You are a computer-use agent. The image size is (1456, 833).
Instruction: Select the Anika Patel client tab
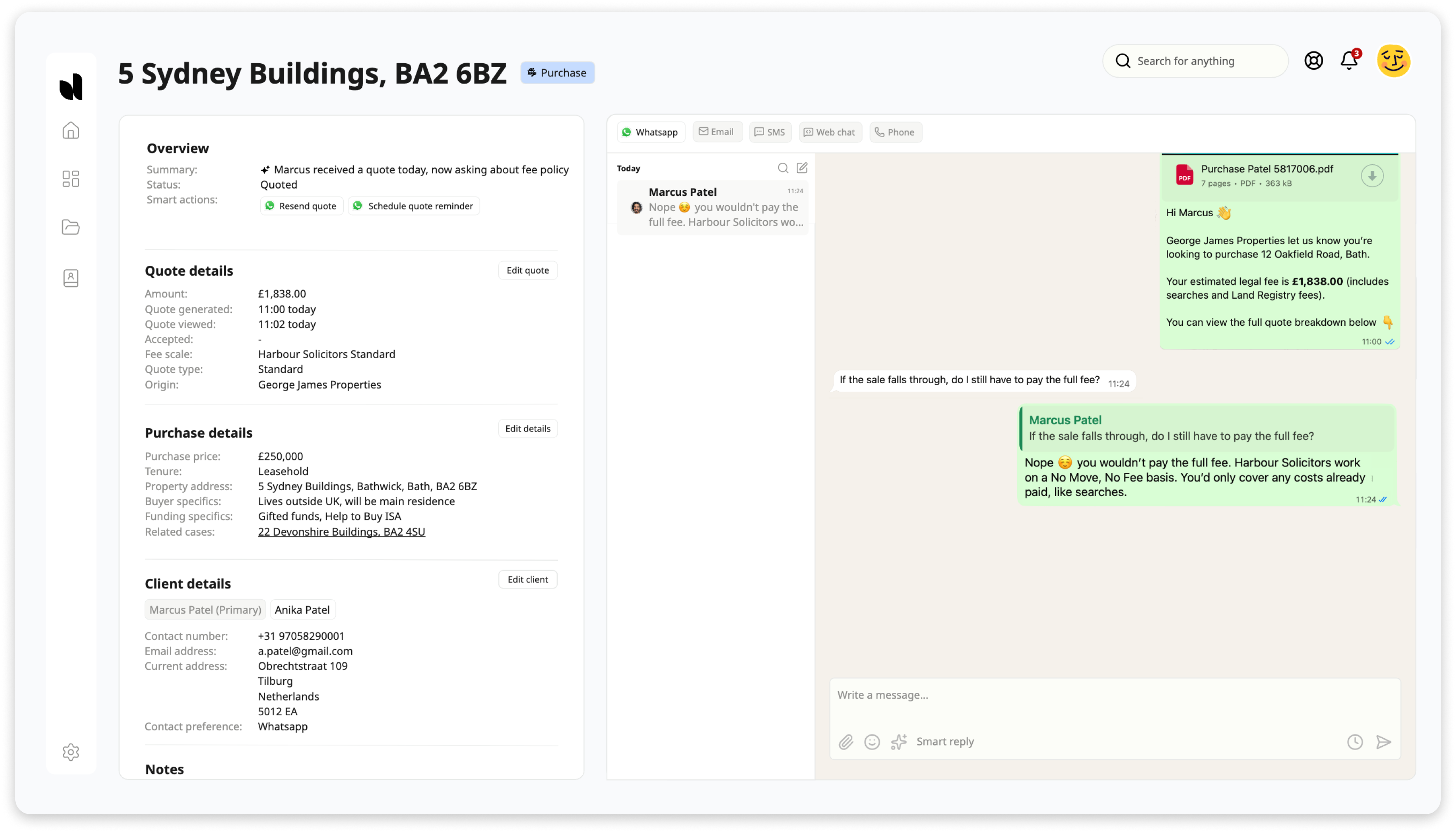[302, 610]
